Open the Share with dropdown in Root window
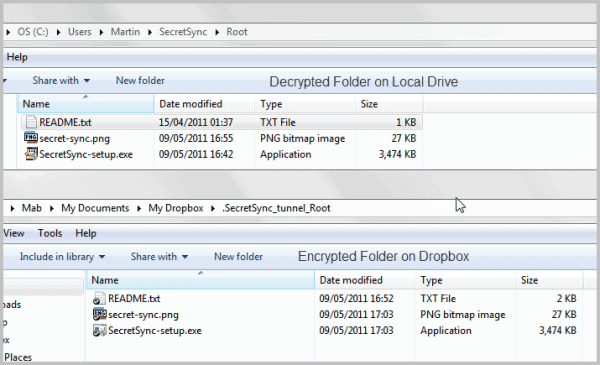600x365 pixels. tap(61, 81)
